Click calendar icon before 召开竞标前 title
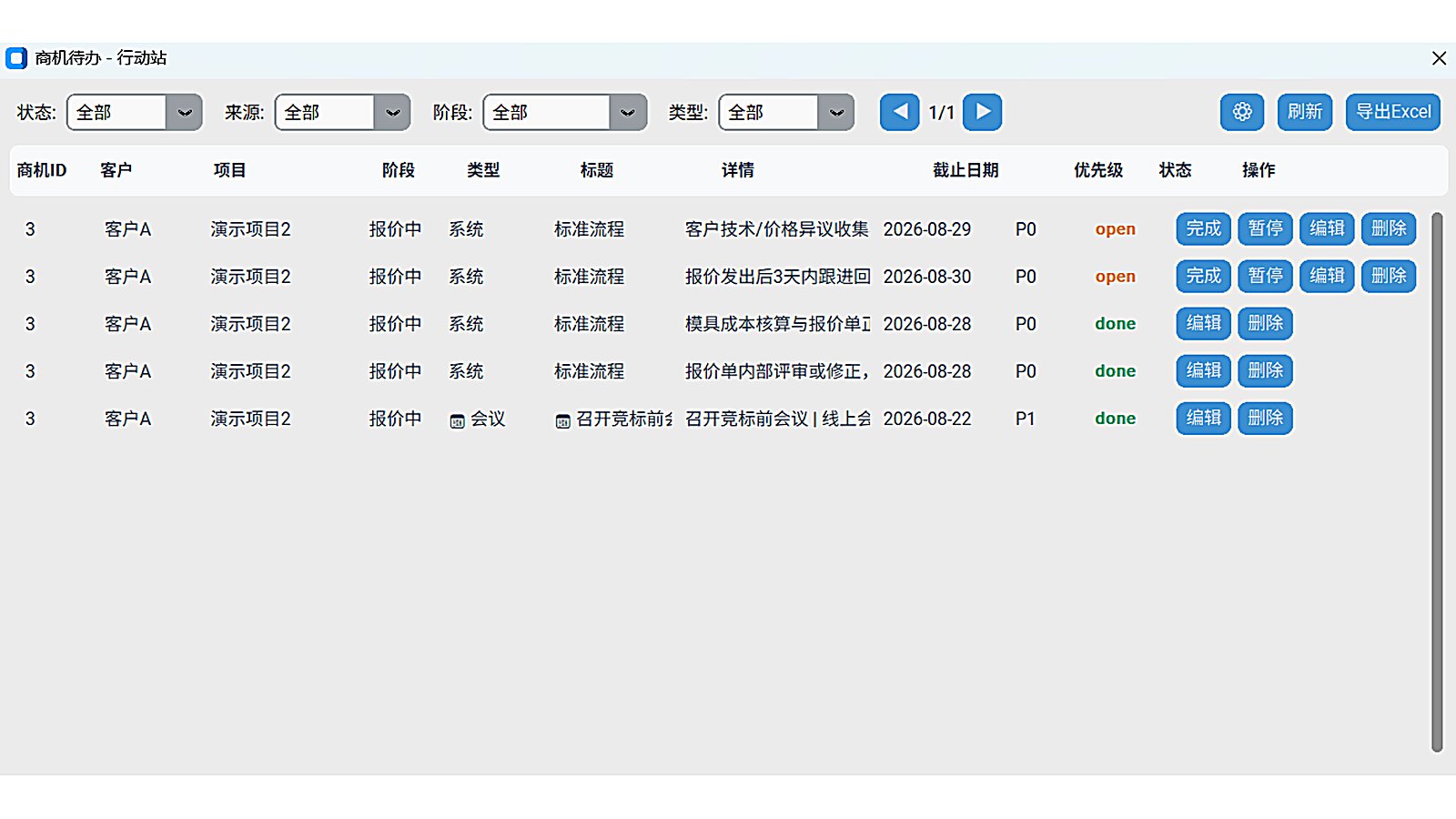 click(563, 420)
